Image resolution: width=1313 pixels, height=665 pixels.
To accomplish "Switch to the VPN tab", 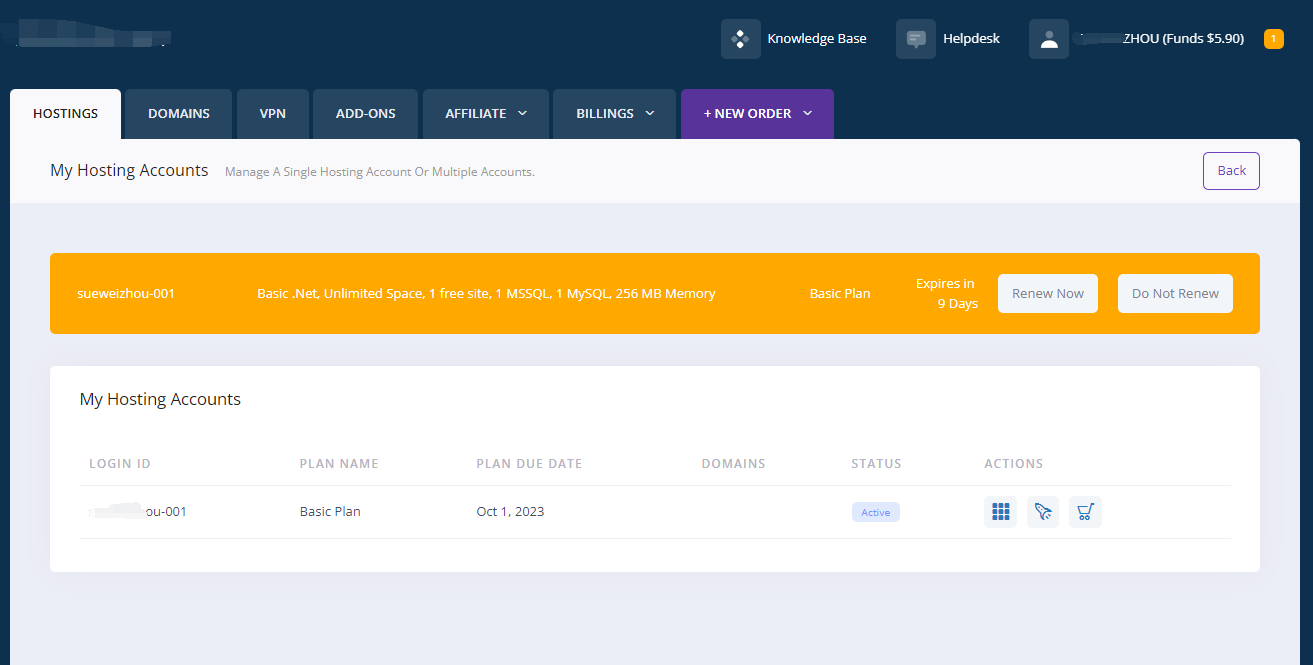I will tap(272, 114).
